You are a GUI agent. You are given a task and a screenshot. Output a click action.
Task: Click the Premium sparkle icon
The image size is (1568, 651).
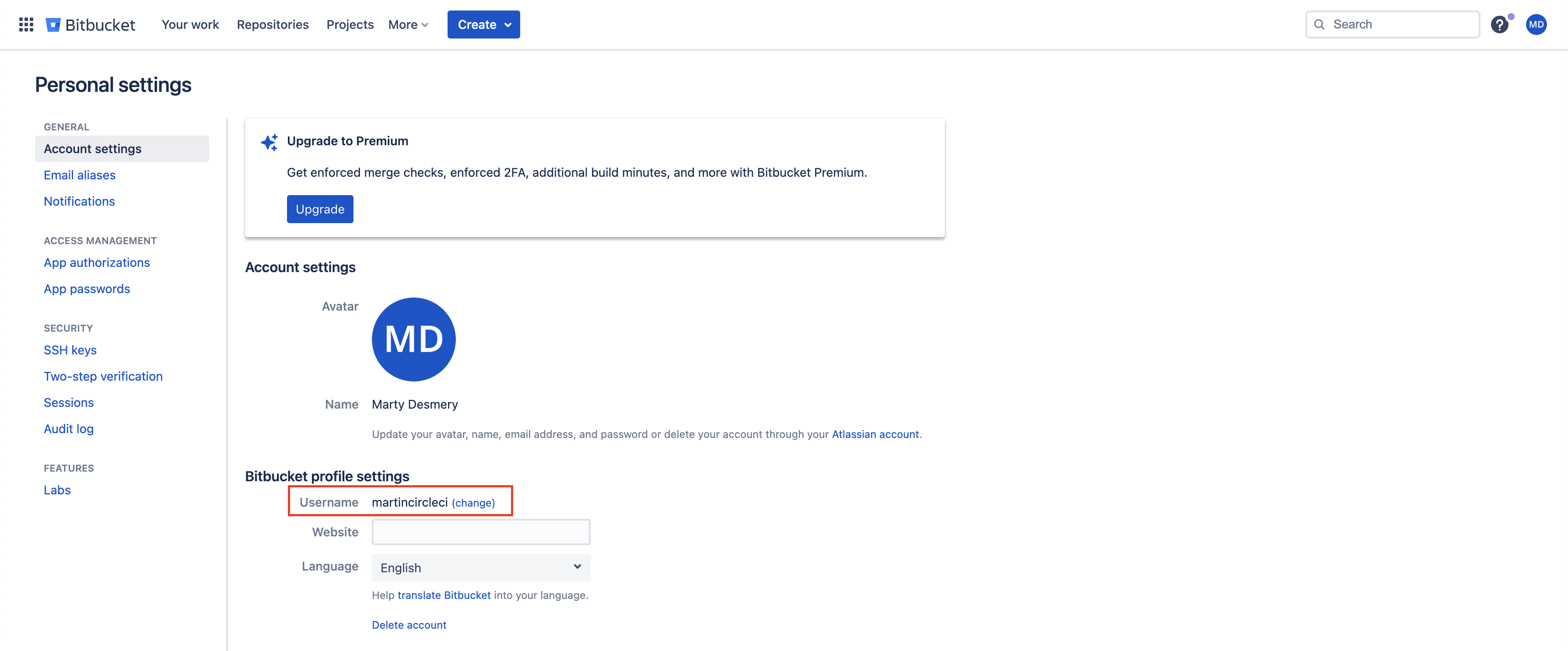click(x=269, y=142)
